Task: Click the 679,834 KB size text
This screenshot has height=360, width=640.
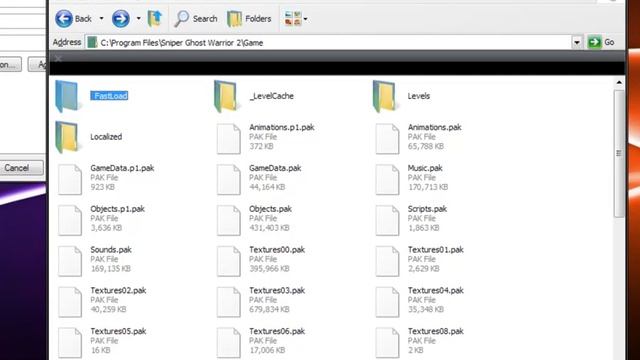Action: pyautogui.click(x=269, y=309)
